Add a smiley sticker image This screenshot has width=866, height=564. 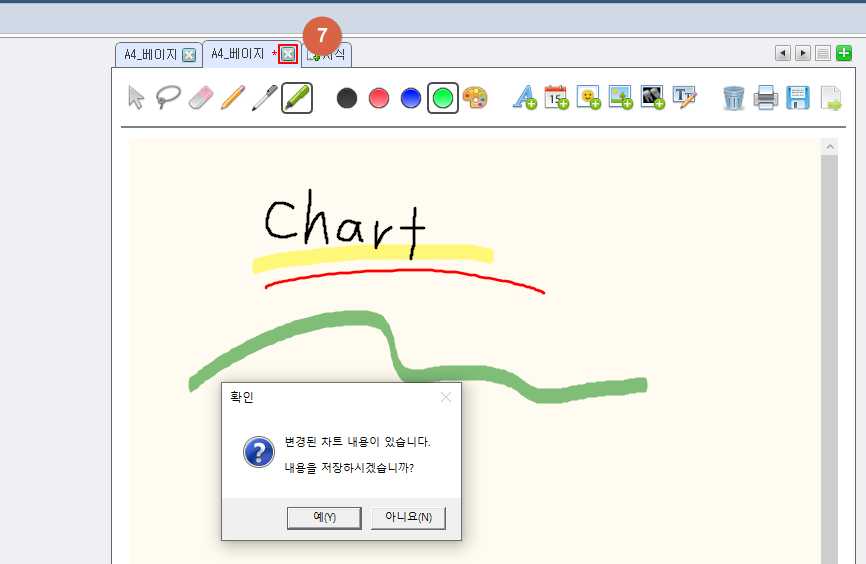pos(588,97)
